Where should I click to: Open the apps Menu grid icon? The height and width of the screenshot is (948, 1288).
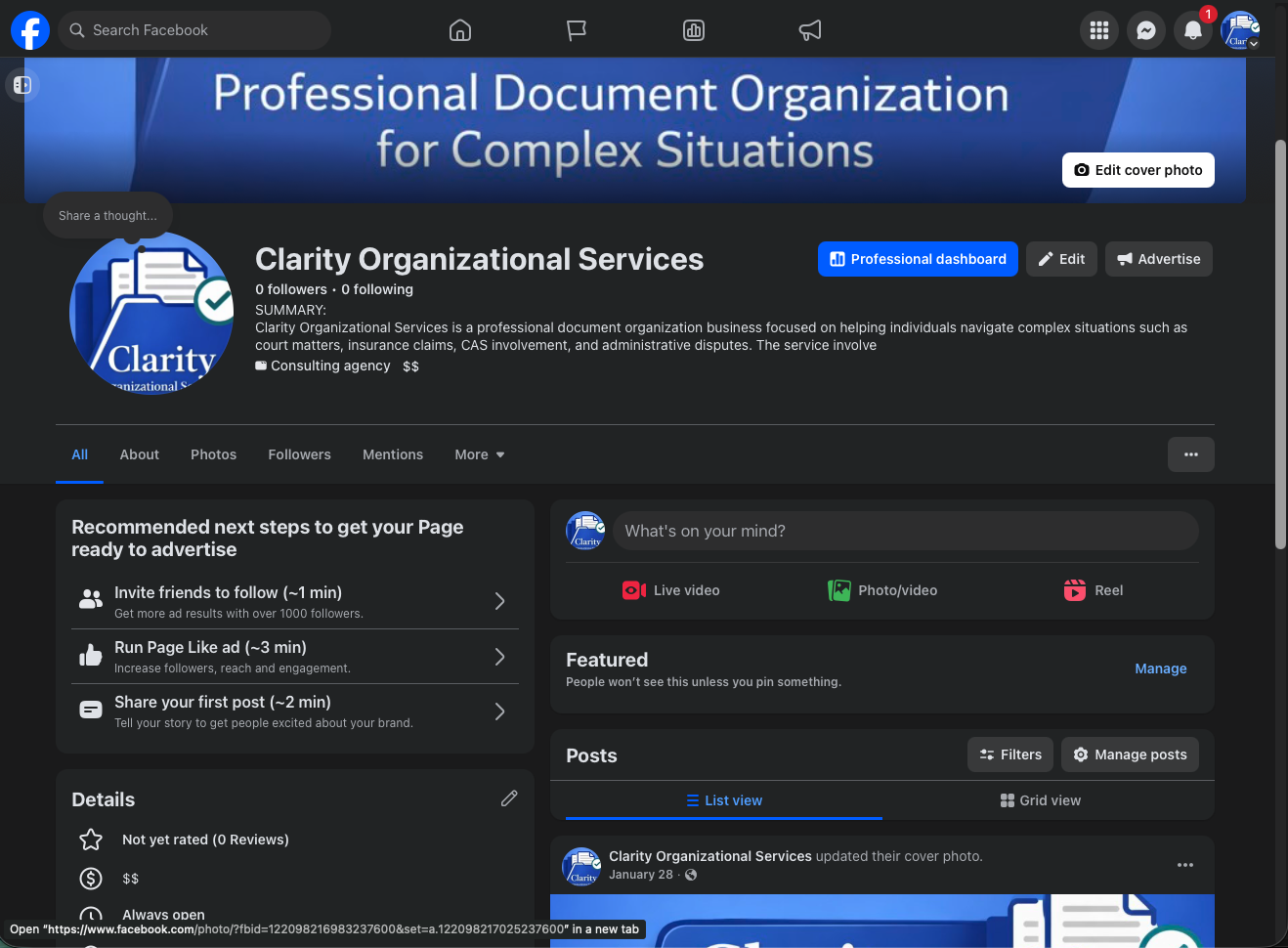click(x=1098, y=30)
